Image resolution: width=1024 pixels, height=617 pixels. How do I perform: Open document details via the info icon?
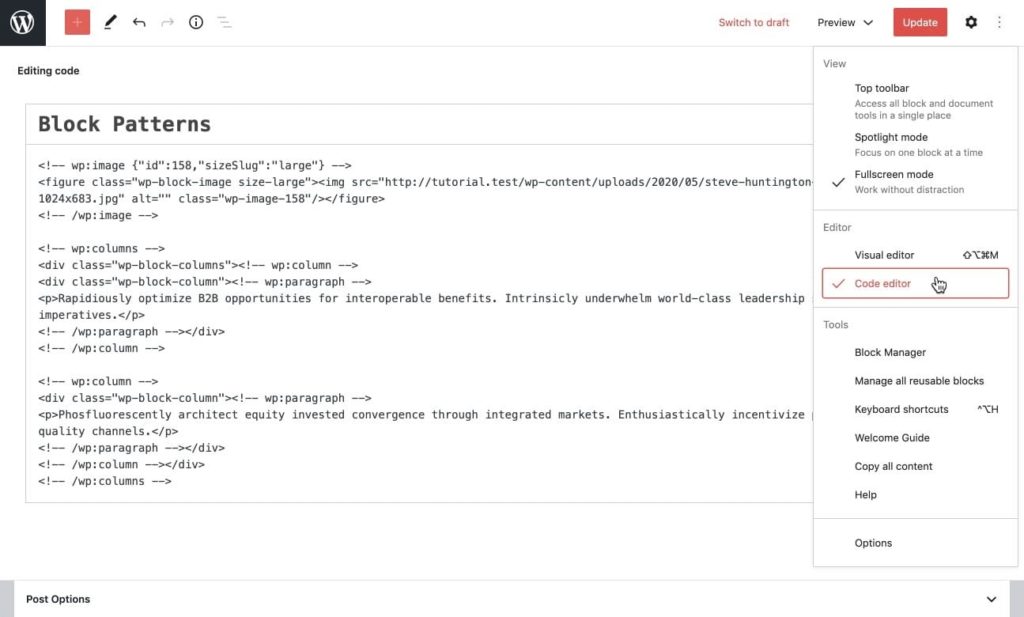(x=195, y=21)
